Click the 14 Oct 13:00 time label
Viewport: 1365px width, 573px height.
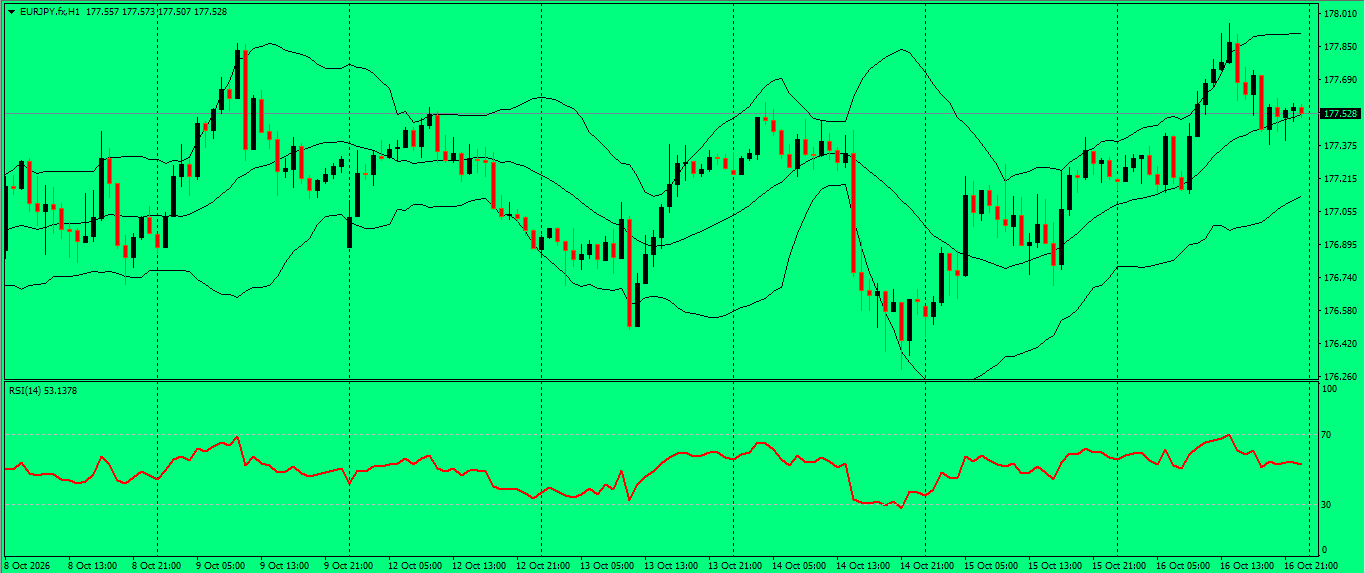click(x=861, y=566)
